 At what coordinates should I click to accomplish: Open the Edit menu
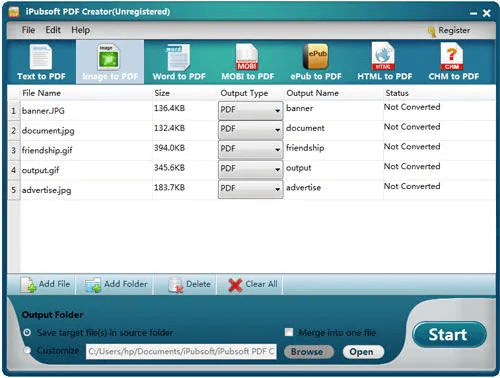tap(53, 30)
